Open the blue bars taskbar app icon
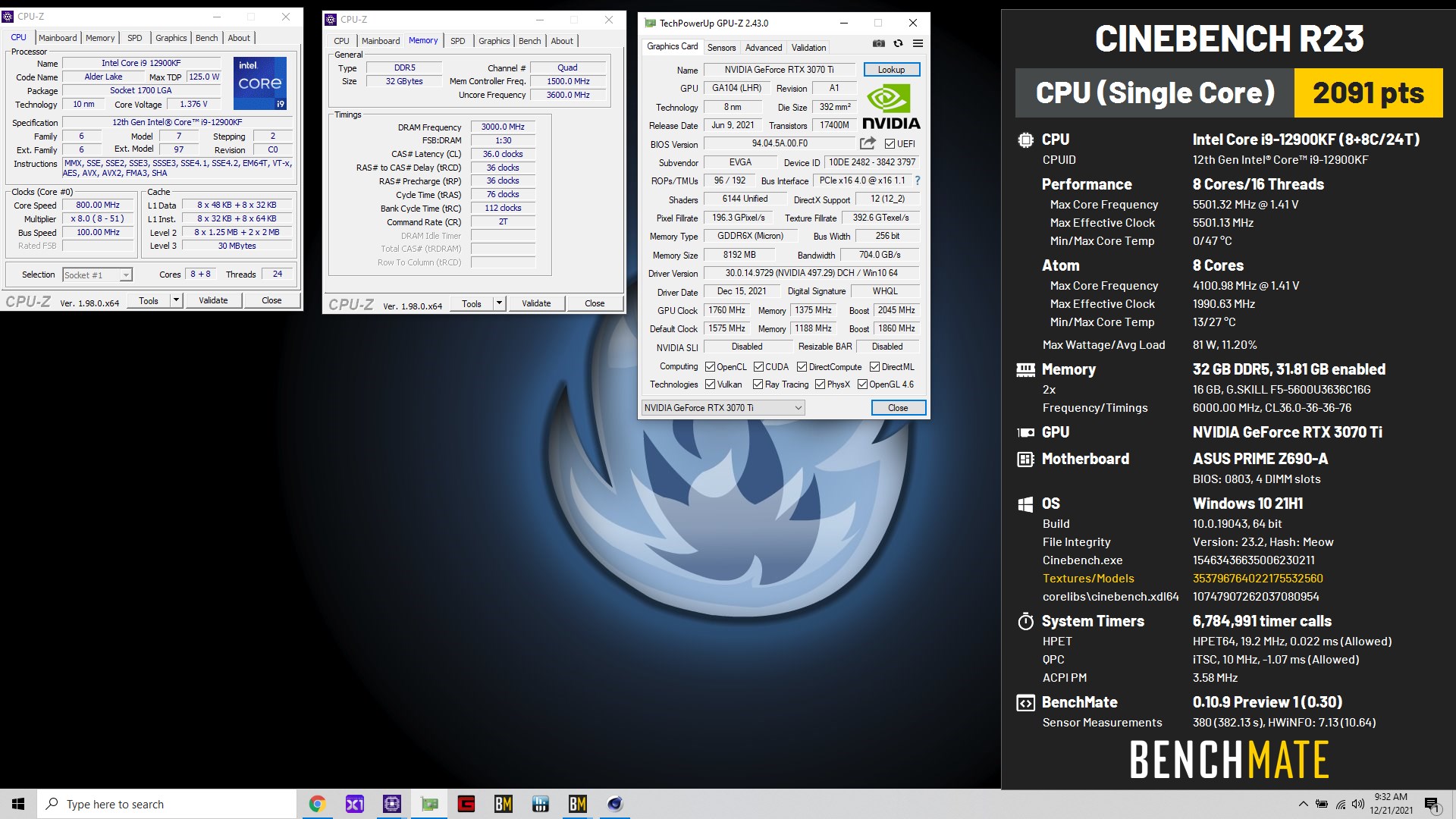Screen dimensions: 1456x819 pyautogui.click(x=541, y=804)
